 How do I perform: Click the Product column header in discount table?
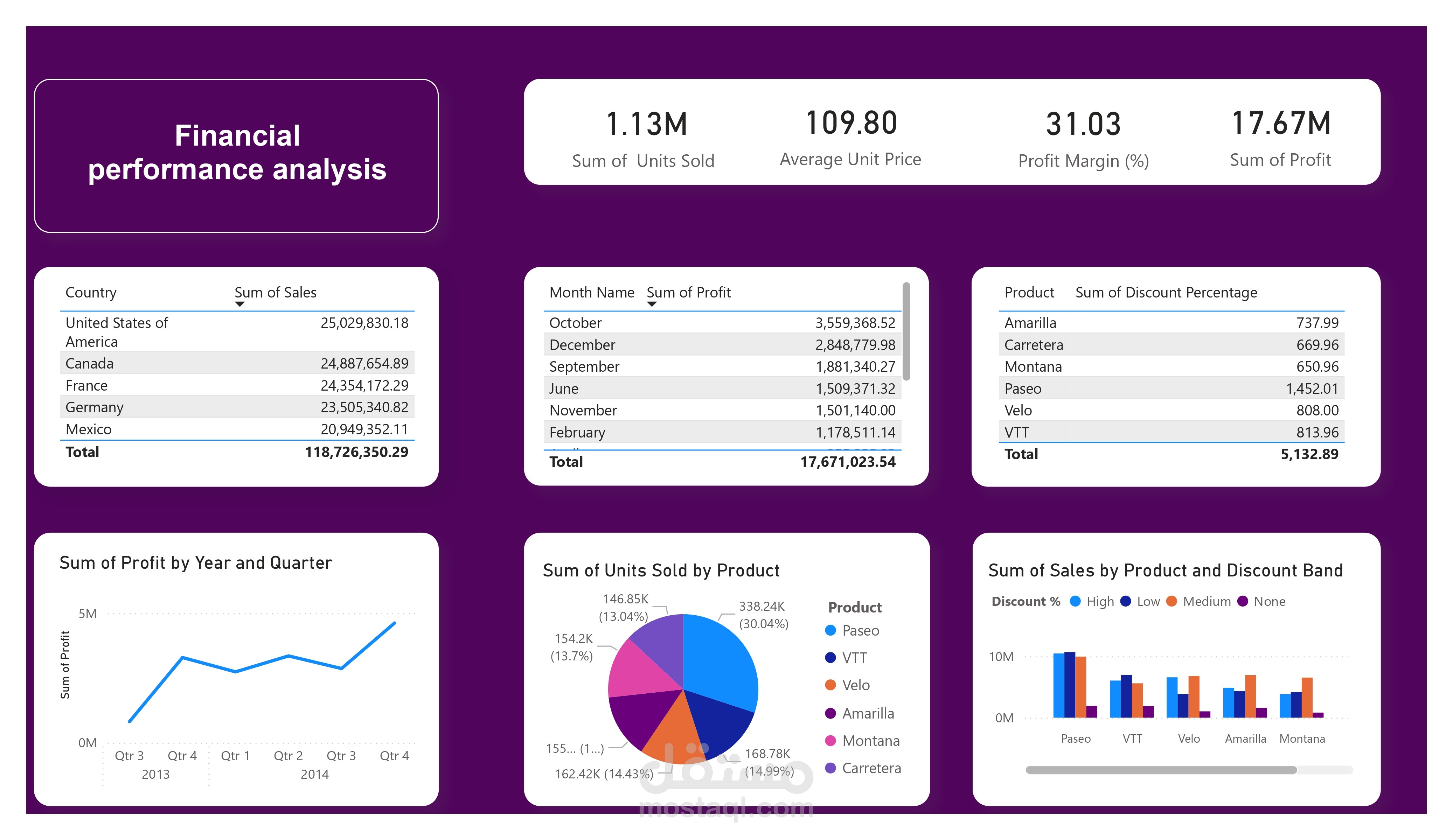coord(1029,292)
